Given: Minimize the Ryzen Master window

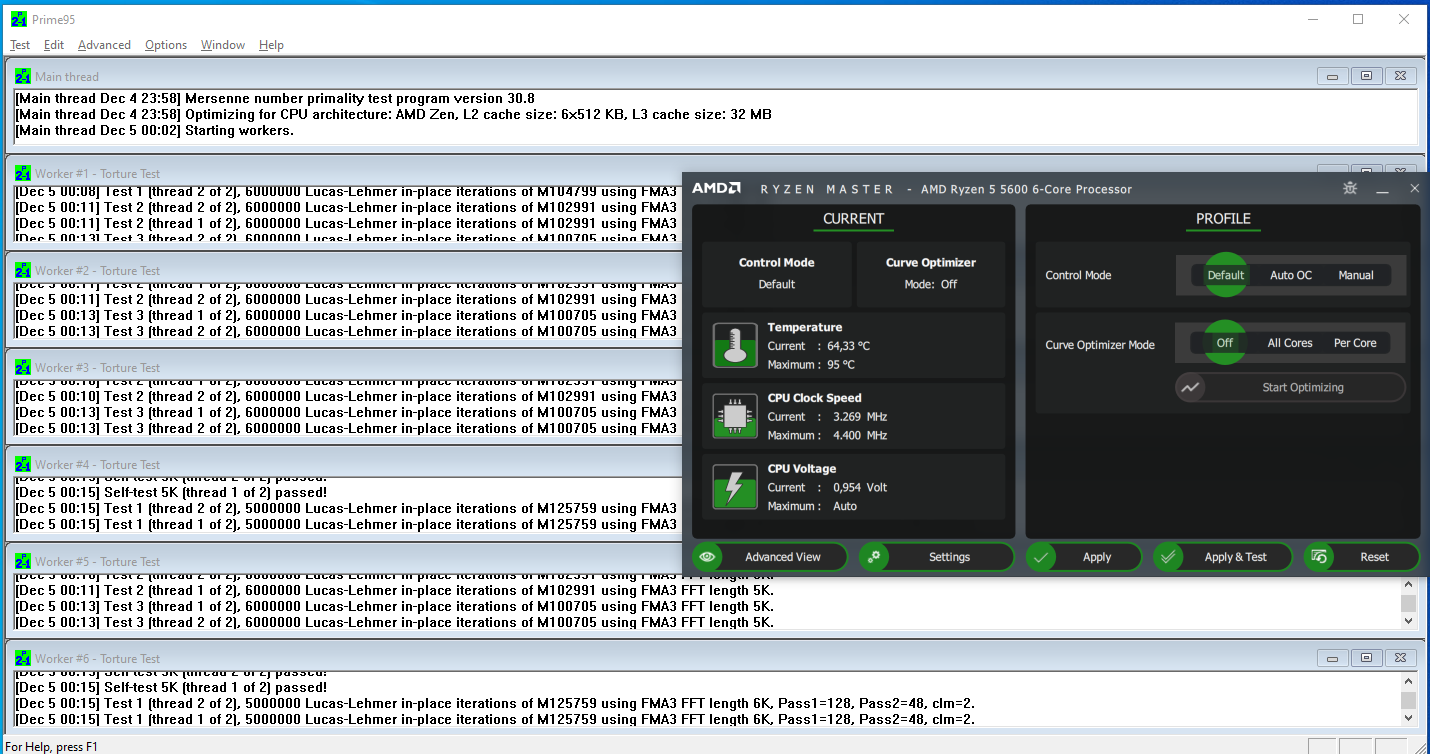Looking at the screenshot, I should pos(1383,189).
